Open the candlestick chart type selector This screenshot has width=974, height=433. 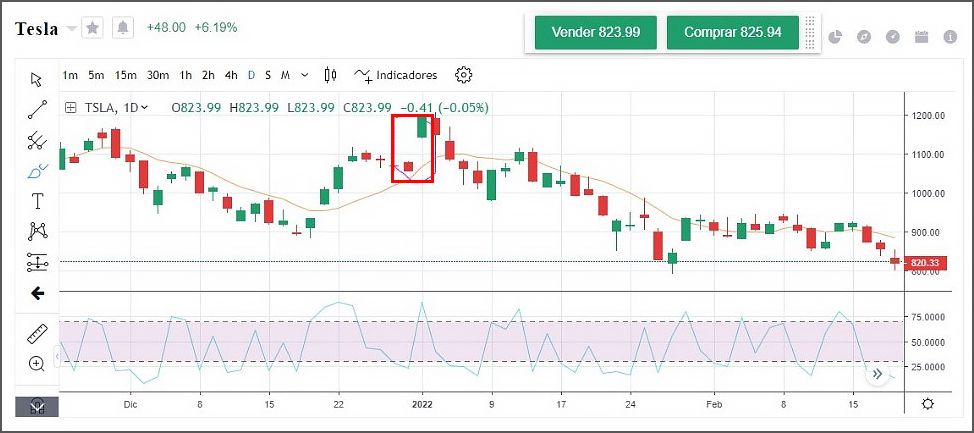331,75
